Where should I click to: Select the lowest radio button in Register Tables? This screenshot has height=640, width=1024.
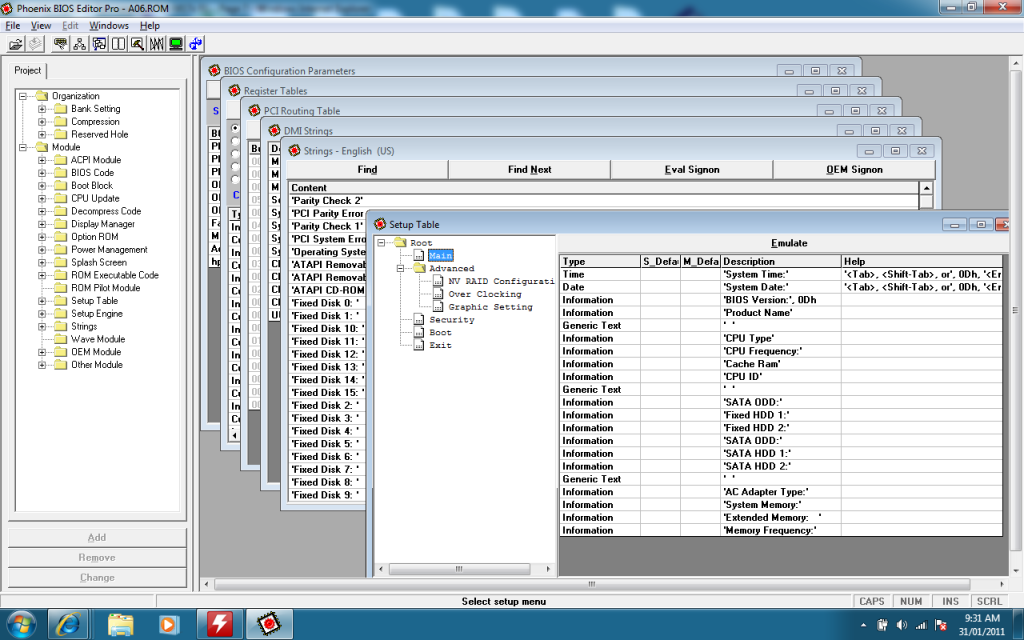point(235,179)
